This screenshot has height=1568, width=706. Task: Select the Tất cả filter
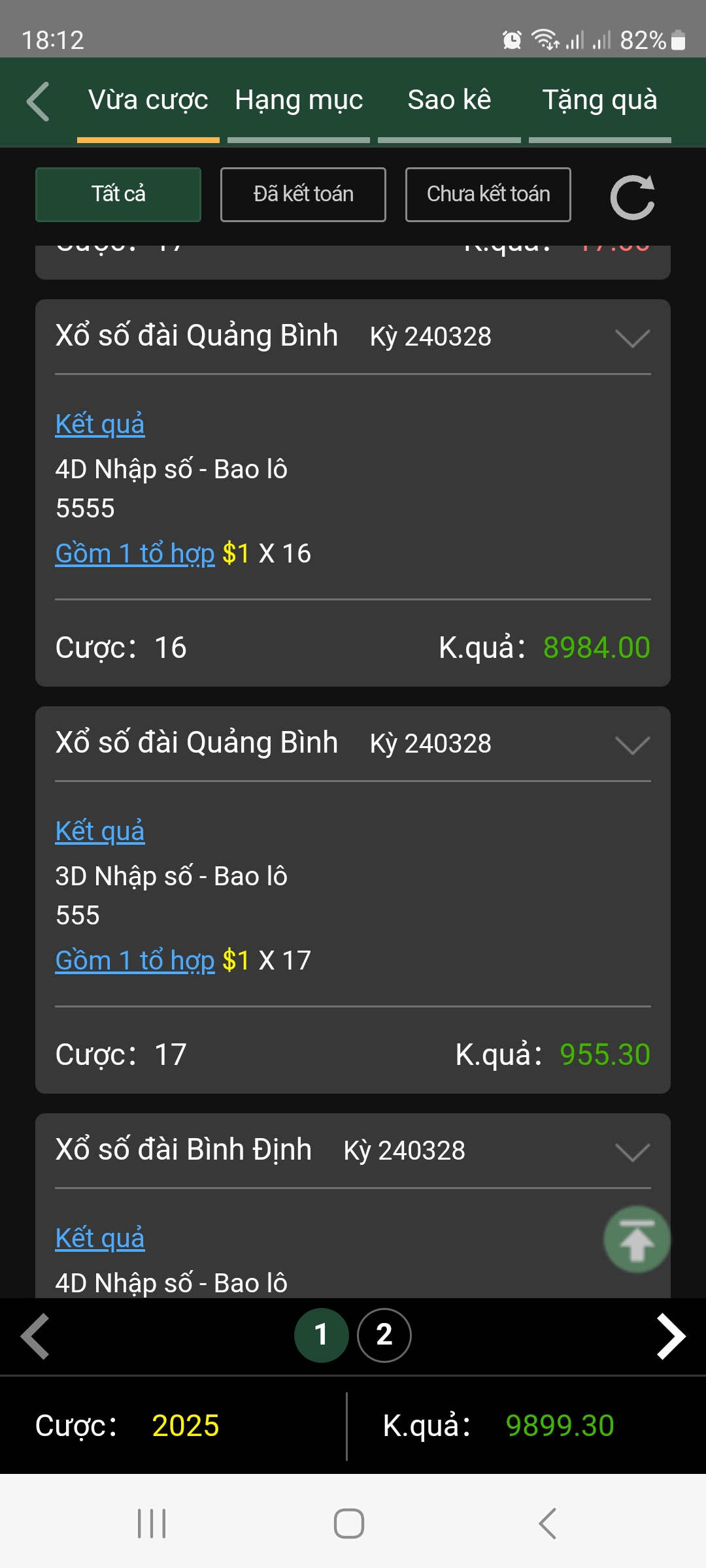pos(118,195)
